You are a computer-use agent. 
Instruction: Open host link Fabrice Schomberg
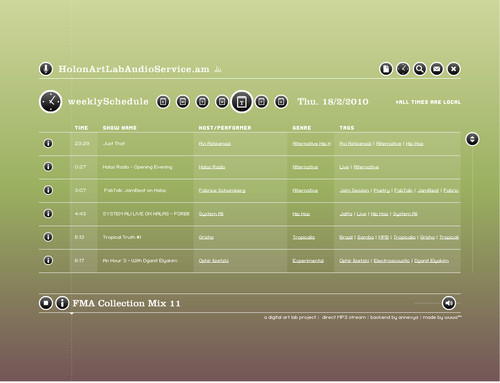(222, 190)
